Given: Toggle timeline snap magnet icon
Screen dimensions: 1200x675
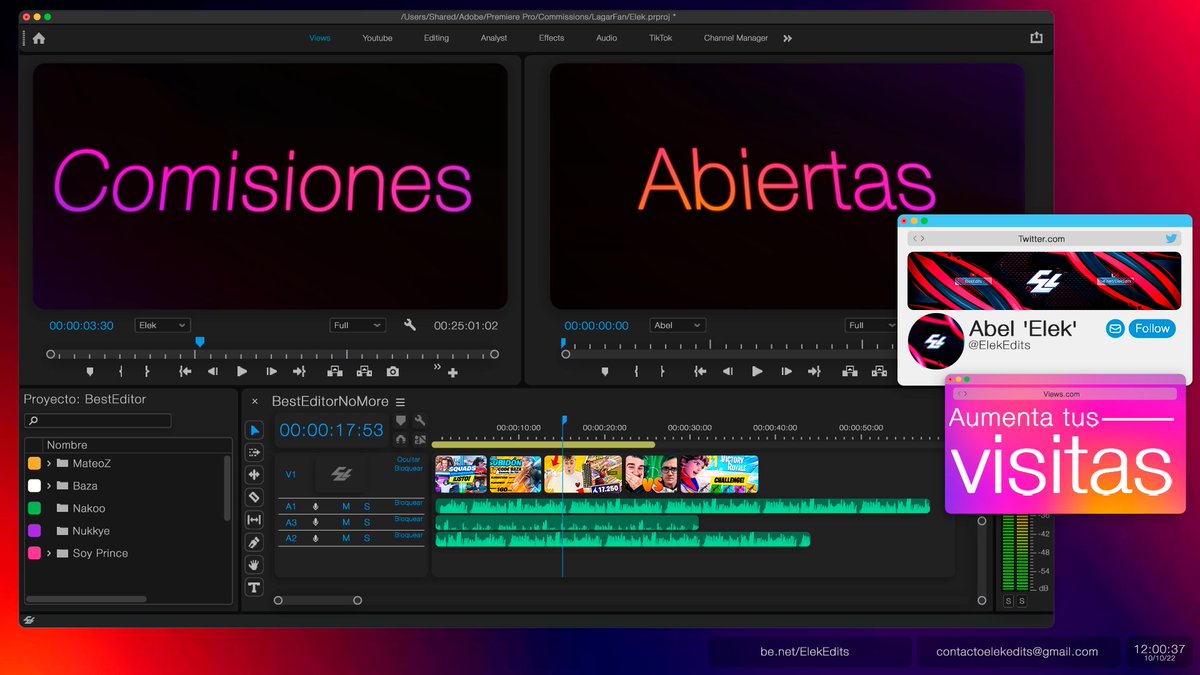Looking at the screenshot, I should point(401,439).
